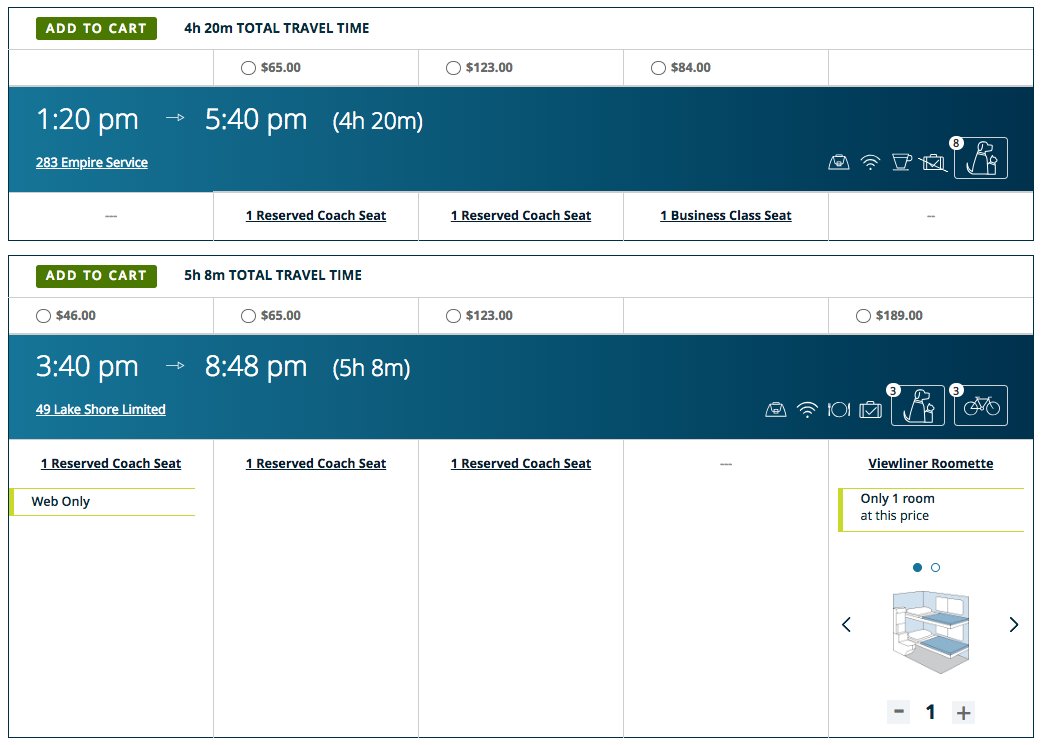The image size is (1044, 745).
Task: Click the Wi-Fi icon for 283 Empire Service
Action: [870, 162]
